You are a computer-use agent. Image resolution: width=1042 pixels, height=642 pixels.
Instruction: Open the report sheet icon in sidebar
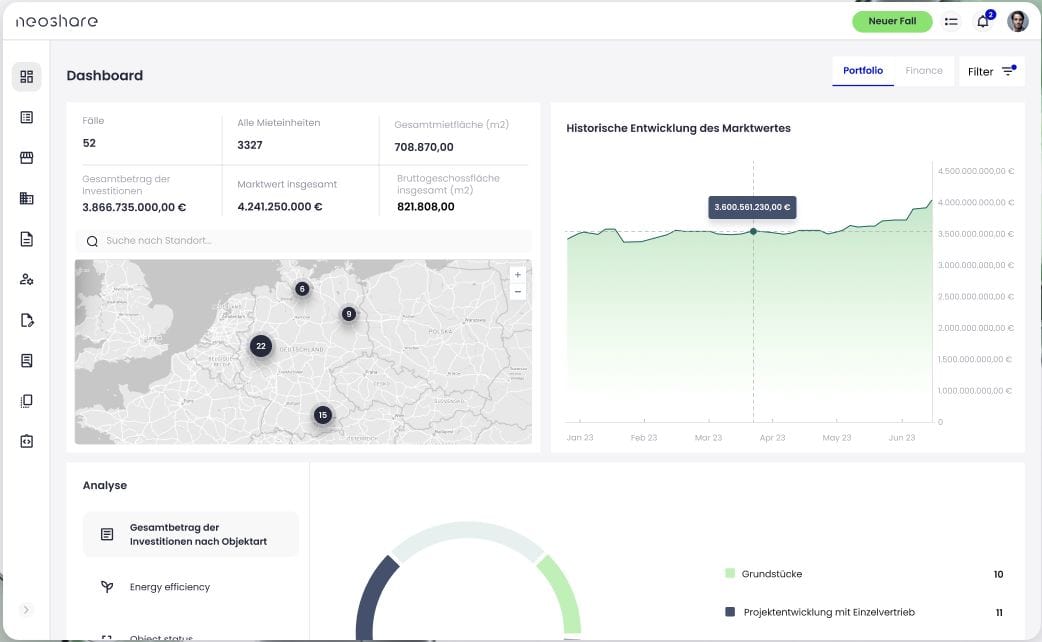tap(27, 361)
